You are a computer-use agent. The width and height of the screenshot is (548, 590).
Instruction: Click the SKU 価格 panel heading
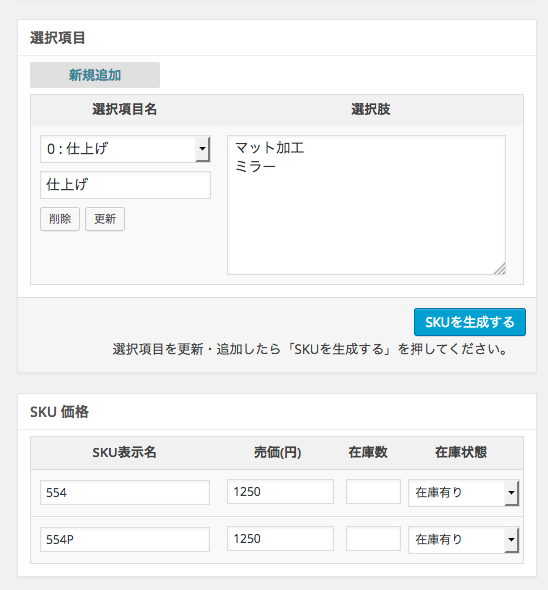[x=59, y=412]
